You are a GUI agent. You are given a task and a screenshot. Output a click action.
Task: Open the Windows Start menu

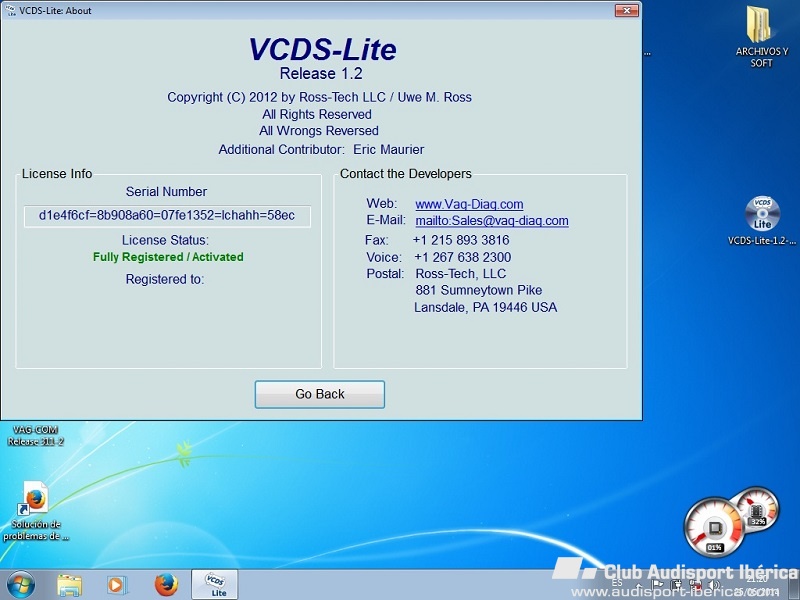pos(21,585)
